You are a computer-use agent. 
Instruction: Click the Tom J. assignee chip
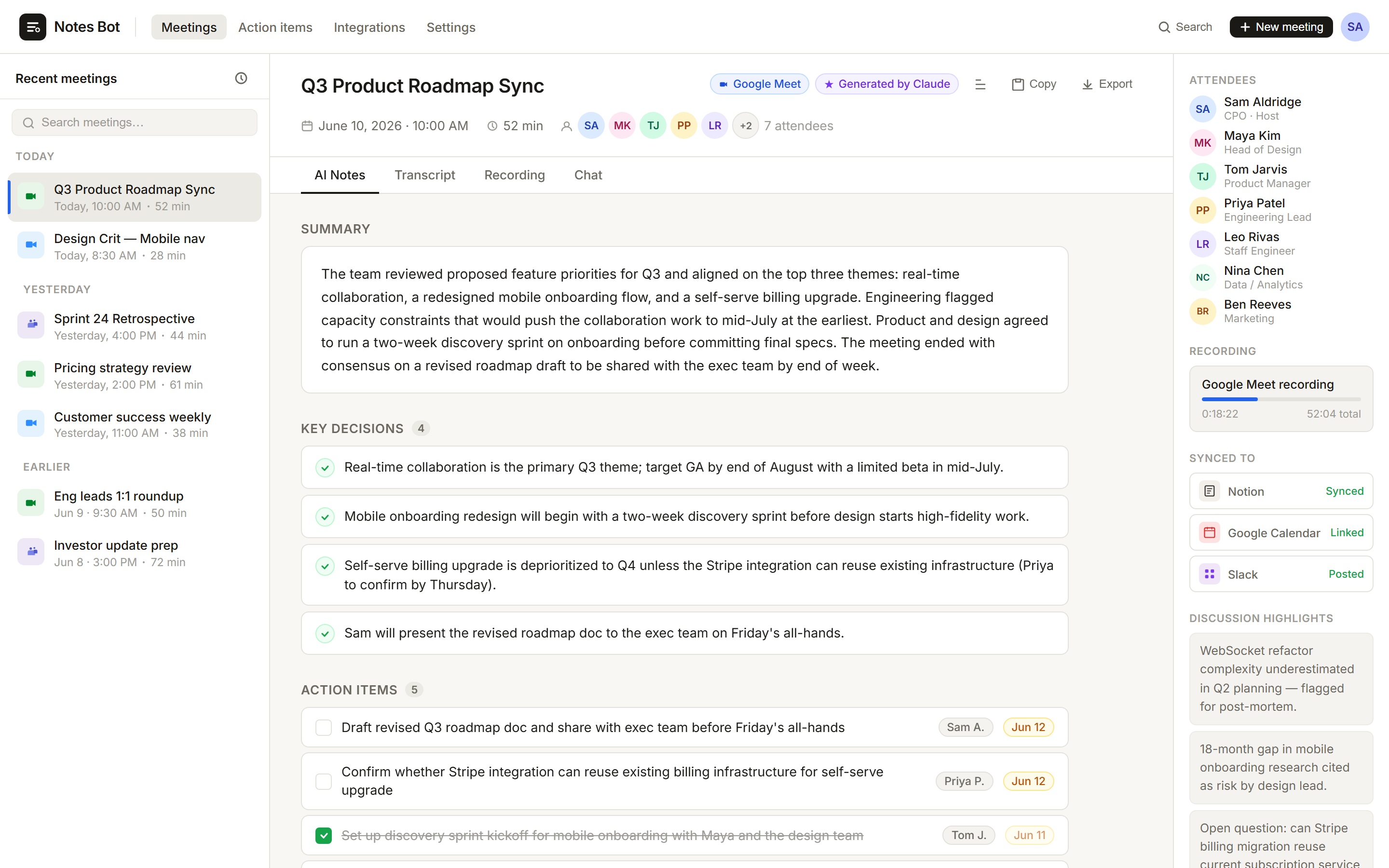(x=969, y=835)
